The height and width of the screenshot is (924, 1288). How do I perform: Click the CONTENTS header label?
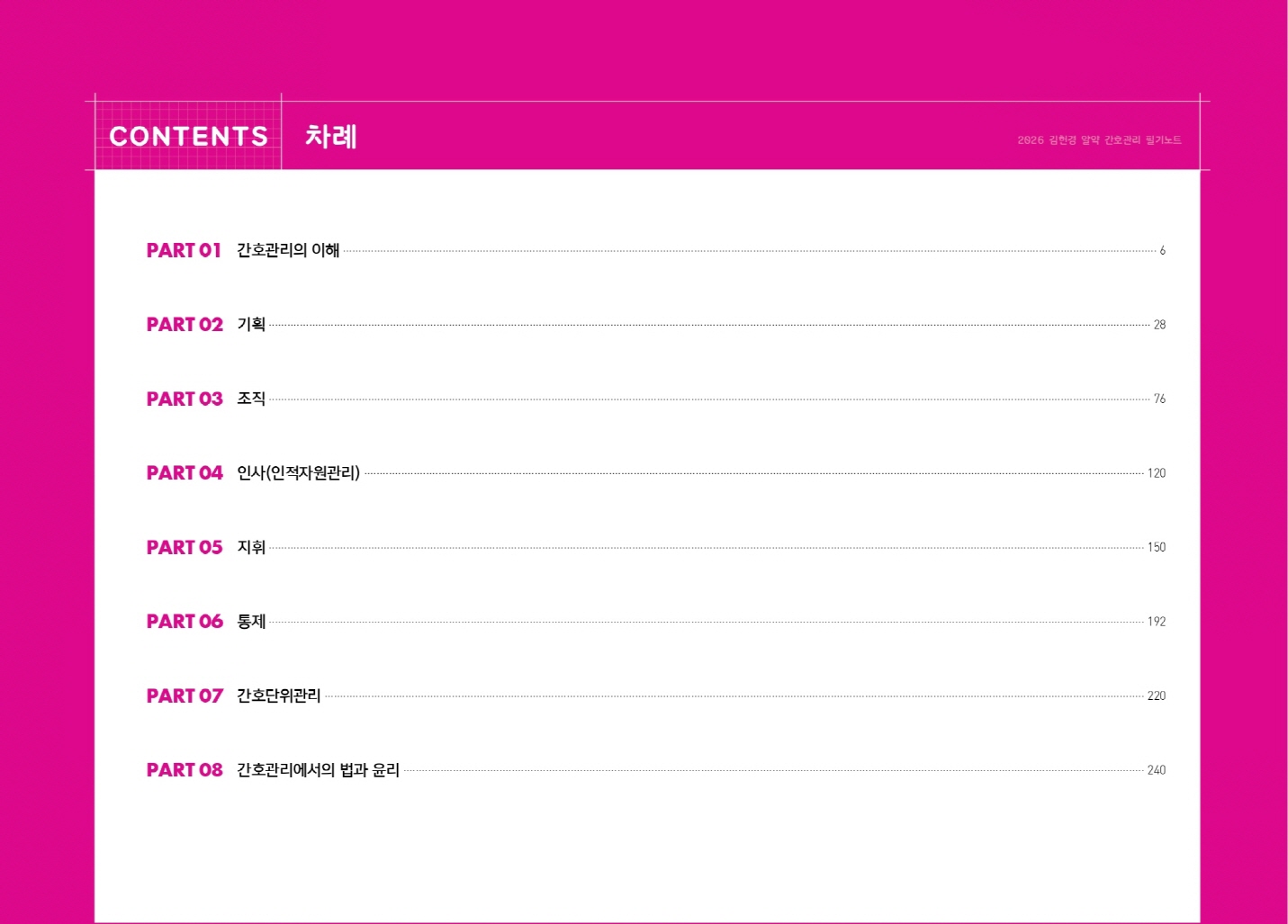(x=188, y=136)
